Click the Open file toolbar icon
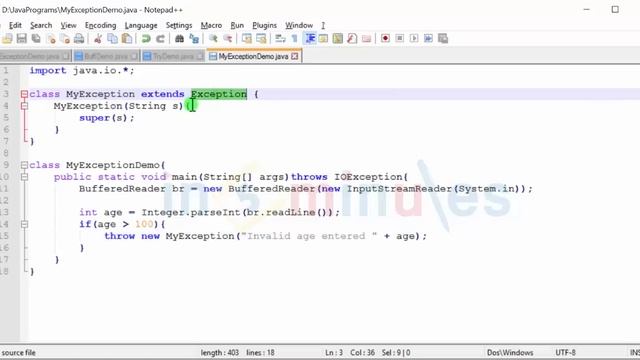This screenshot has height=360, width=640. click(7, 39)
